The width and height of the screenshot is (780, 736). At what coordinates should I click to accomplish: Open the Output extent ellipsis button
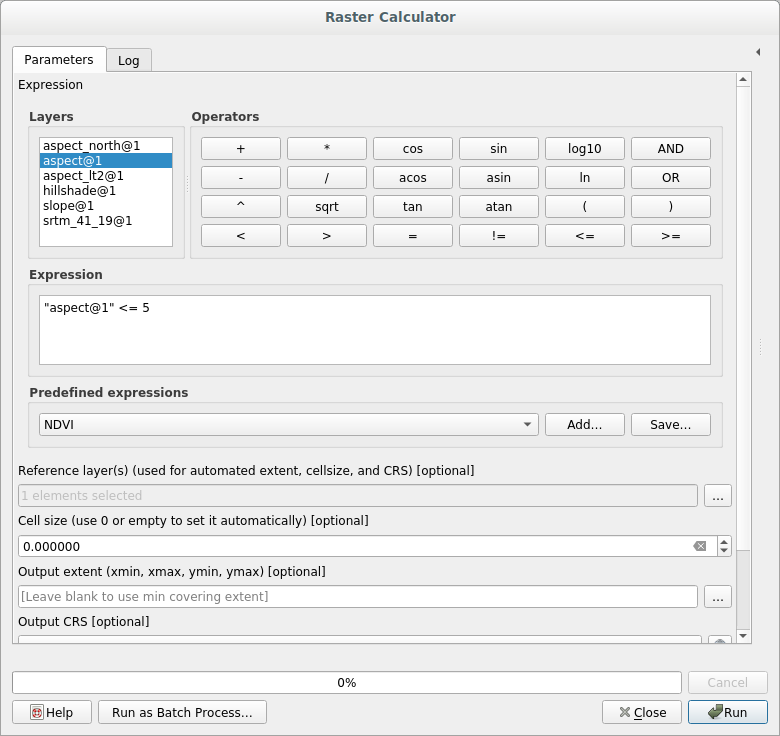pos(717,597)
